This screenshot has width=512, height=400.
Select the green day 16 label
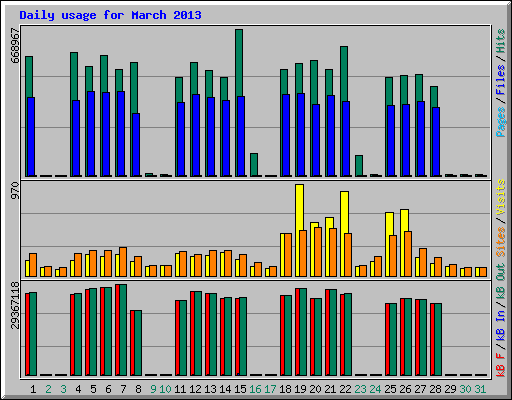pos(255,389)
